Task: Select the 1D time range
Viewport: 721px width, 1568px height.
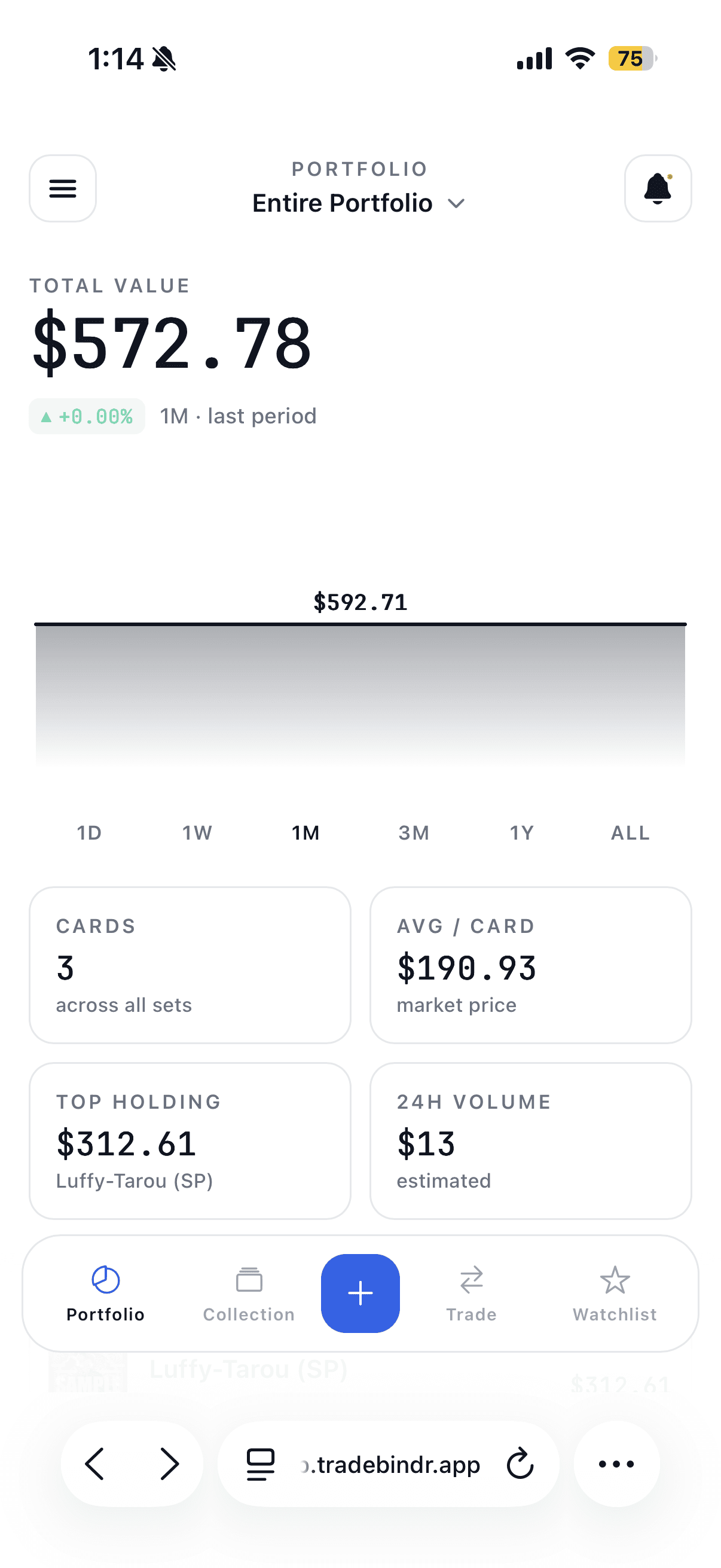Action: (90, 832)
